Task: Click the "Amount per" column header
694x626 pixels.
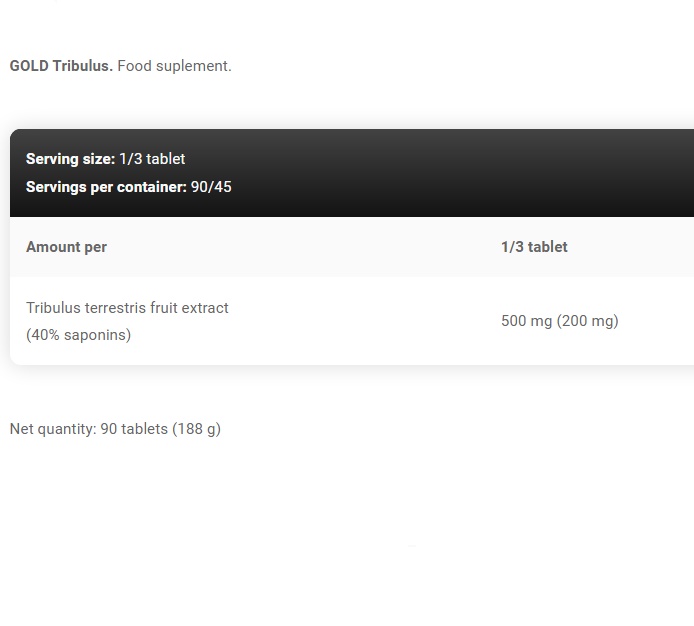Action: [x=66, y=247]
